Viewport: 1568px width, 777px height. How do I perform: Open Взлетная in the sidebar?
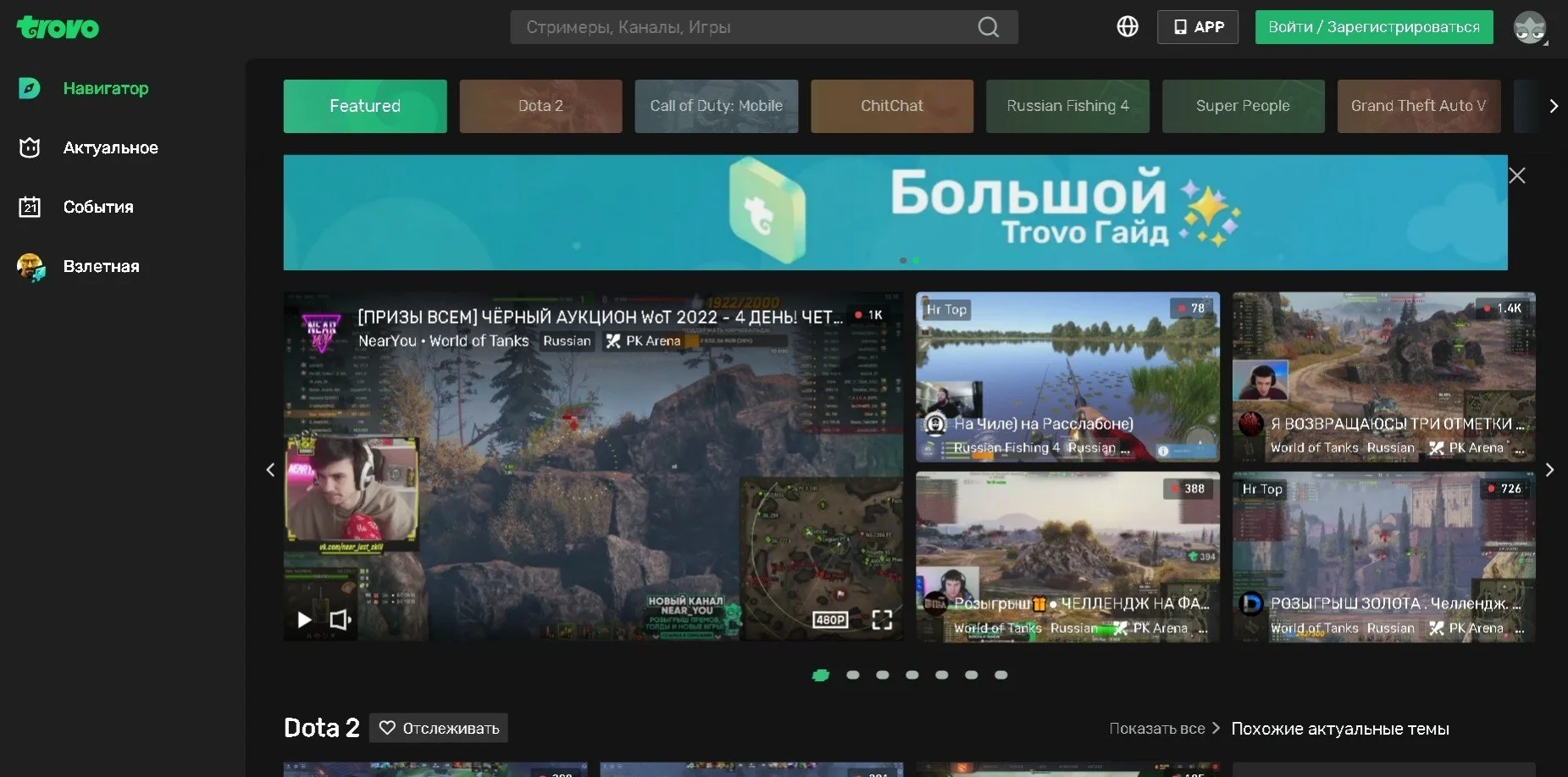pos(101,266)
